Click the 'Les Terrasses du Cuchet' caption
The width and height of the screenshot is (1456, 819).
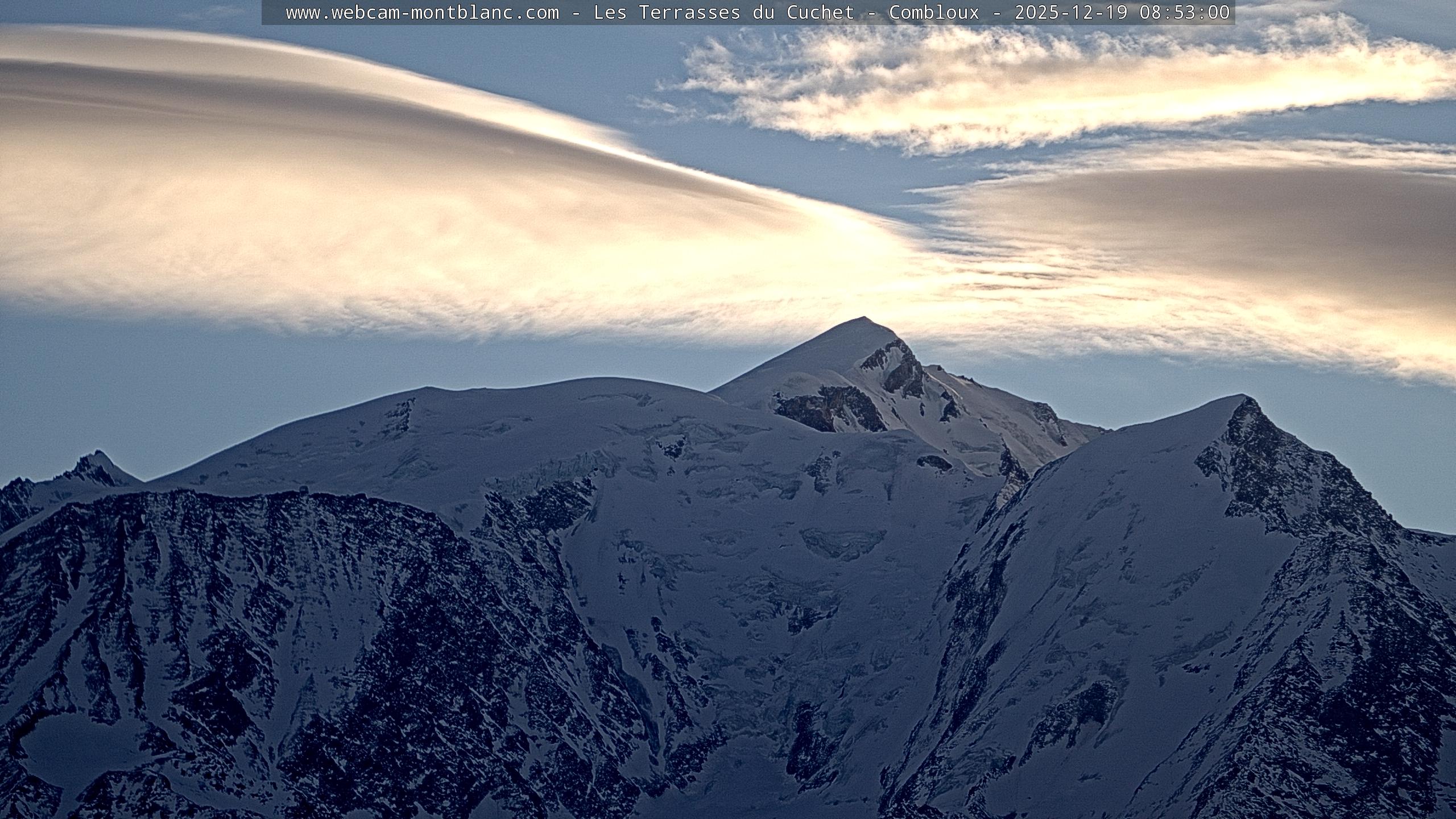(723, 13)
